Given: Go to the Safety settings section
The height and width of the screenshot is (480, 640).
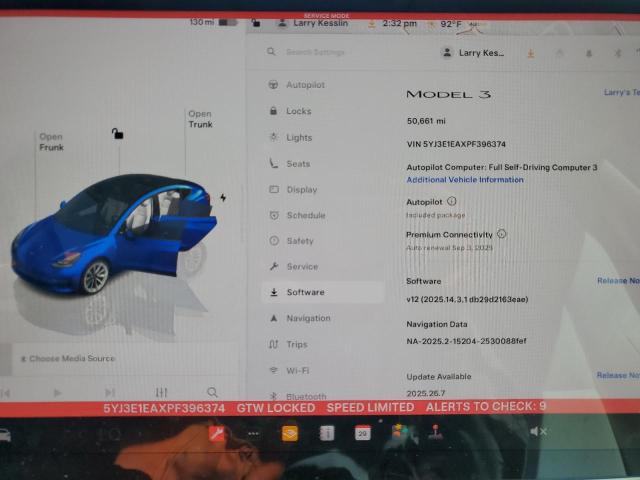Looking at the screenshot, I should pyautogui.click(x=292, y=241).
